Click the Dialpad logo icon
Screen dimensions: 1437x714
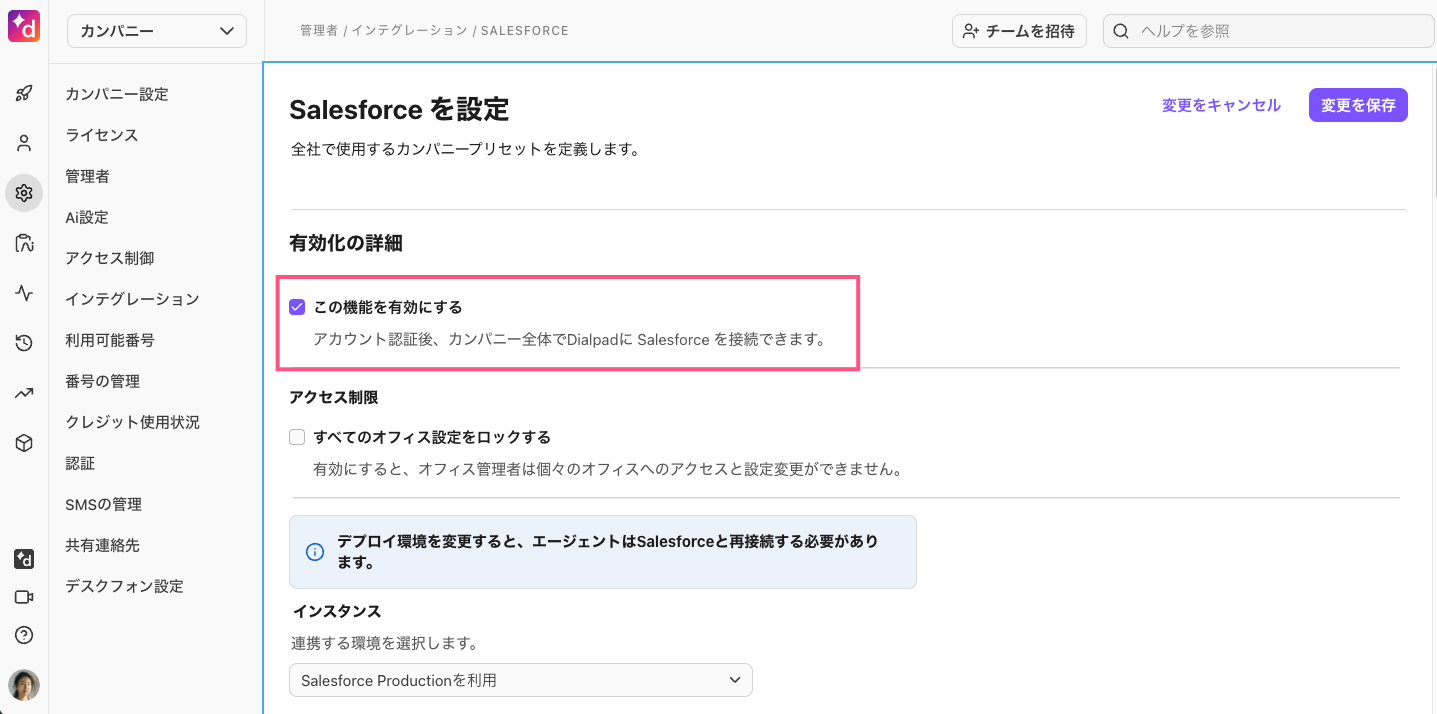tap(24, 25)
